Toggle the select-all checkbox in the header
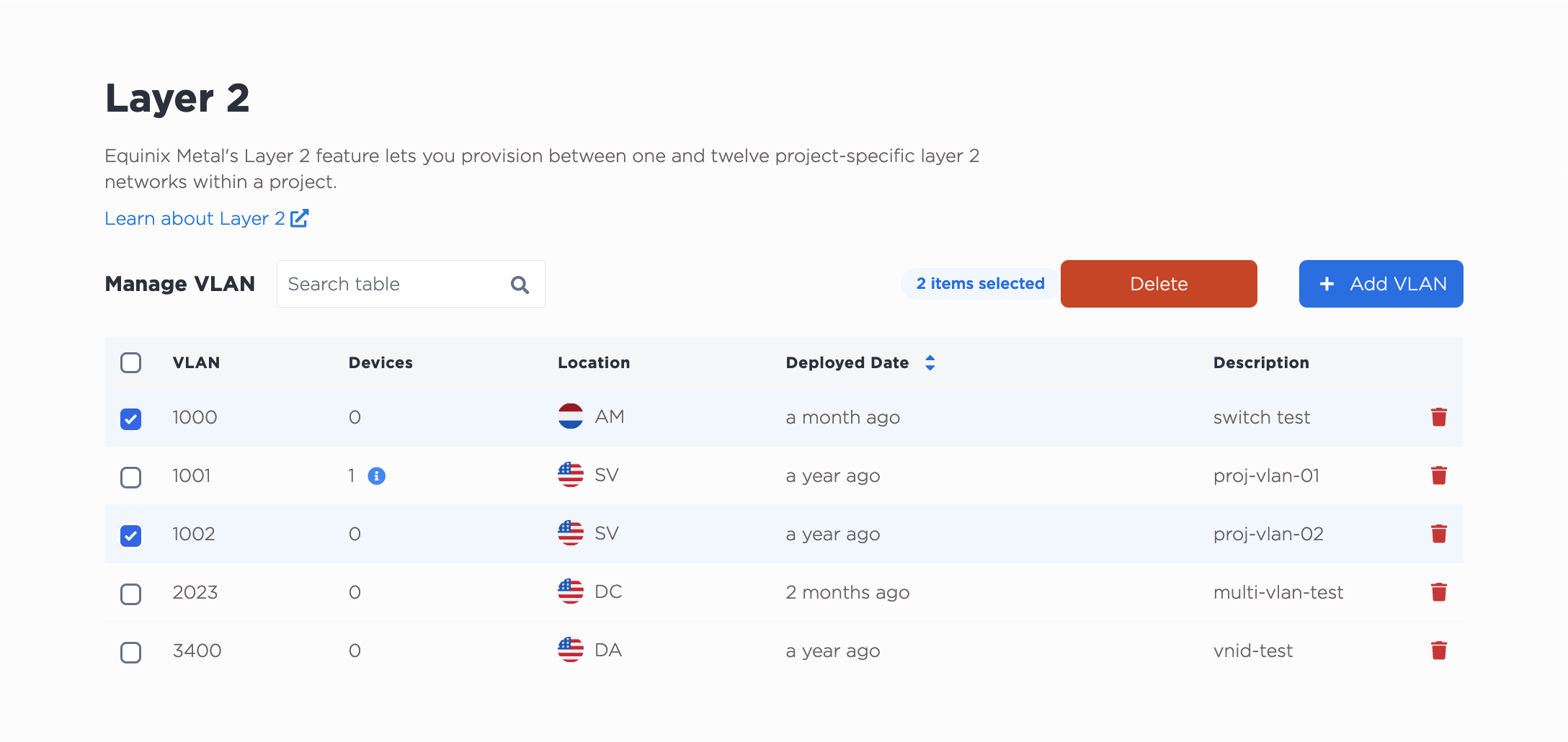Screen dimensions: 1568x742 (x=130, y=362)
